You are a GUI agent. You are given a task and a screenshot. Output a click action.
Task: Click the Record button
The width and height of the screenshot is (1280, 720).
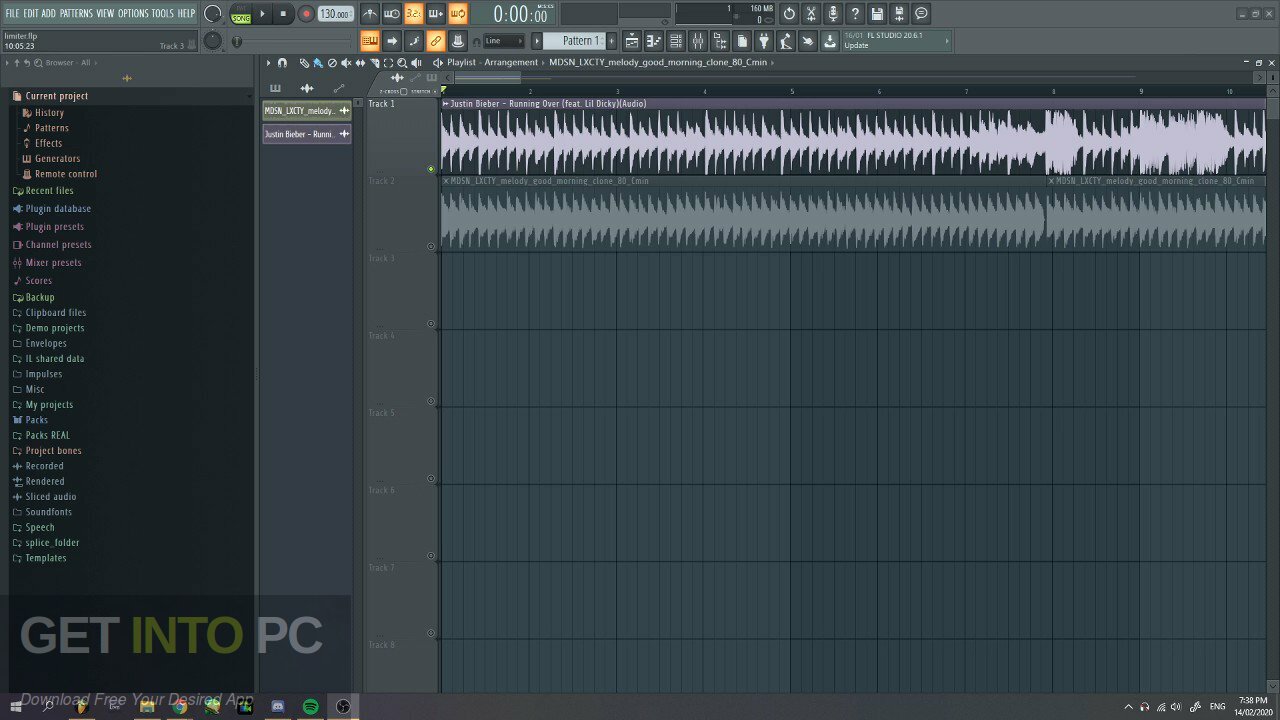tap(306, 14)
